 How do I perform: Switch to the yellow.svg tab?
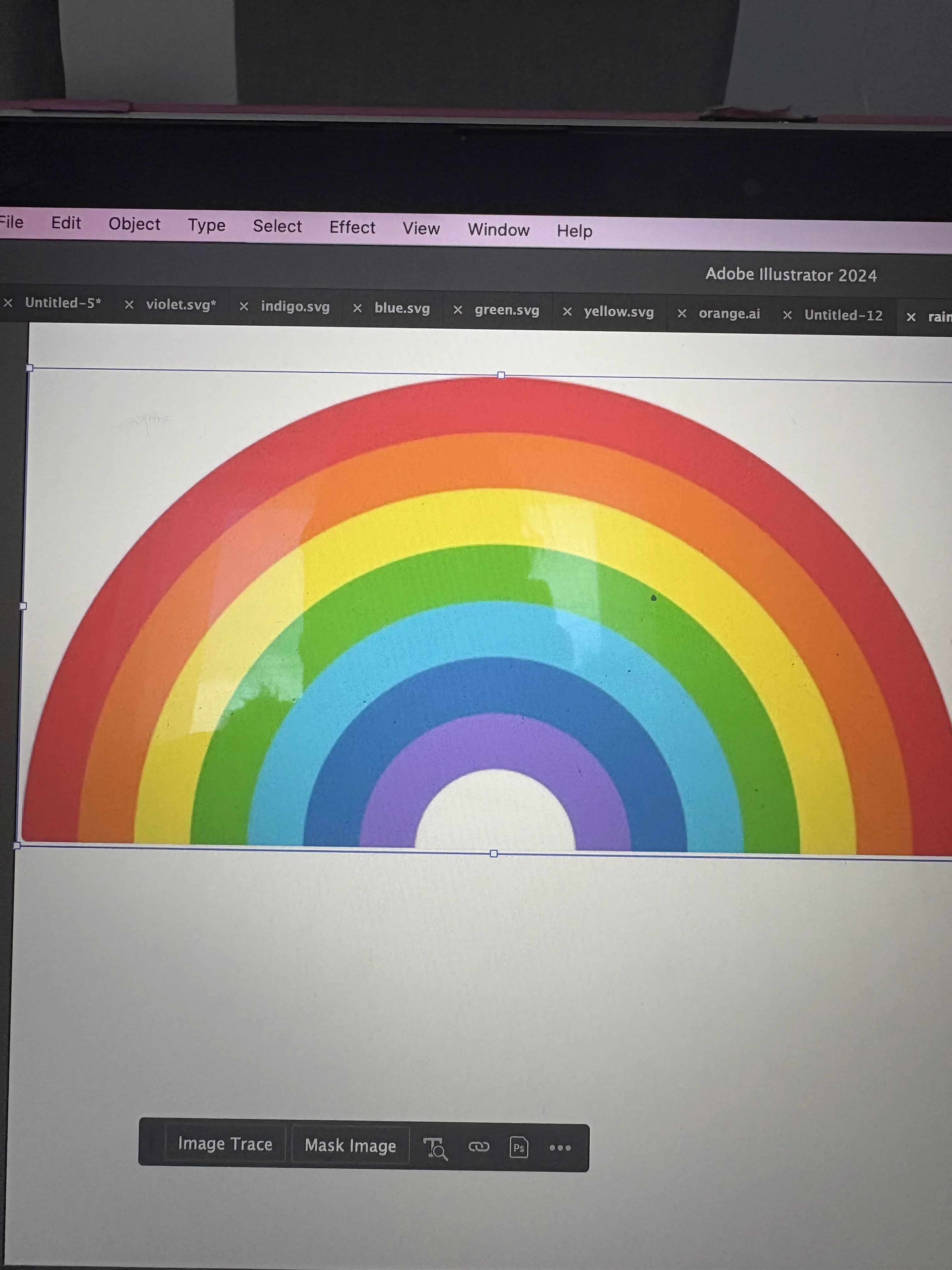point(619,312)
